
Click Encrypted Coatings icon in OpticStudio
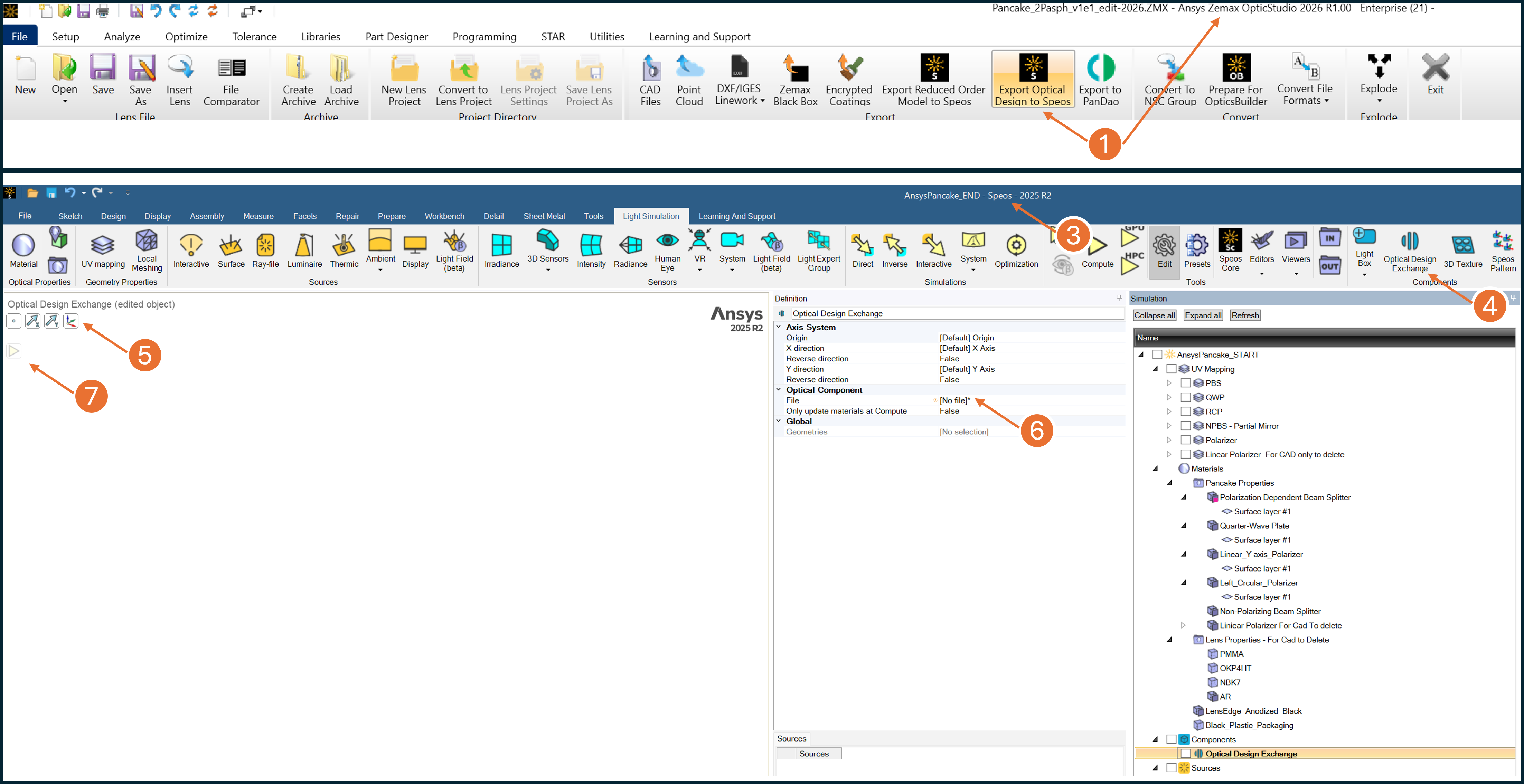click(x=849, y=79)
